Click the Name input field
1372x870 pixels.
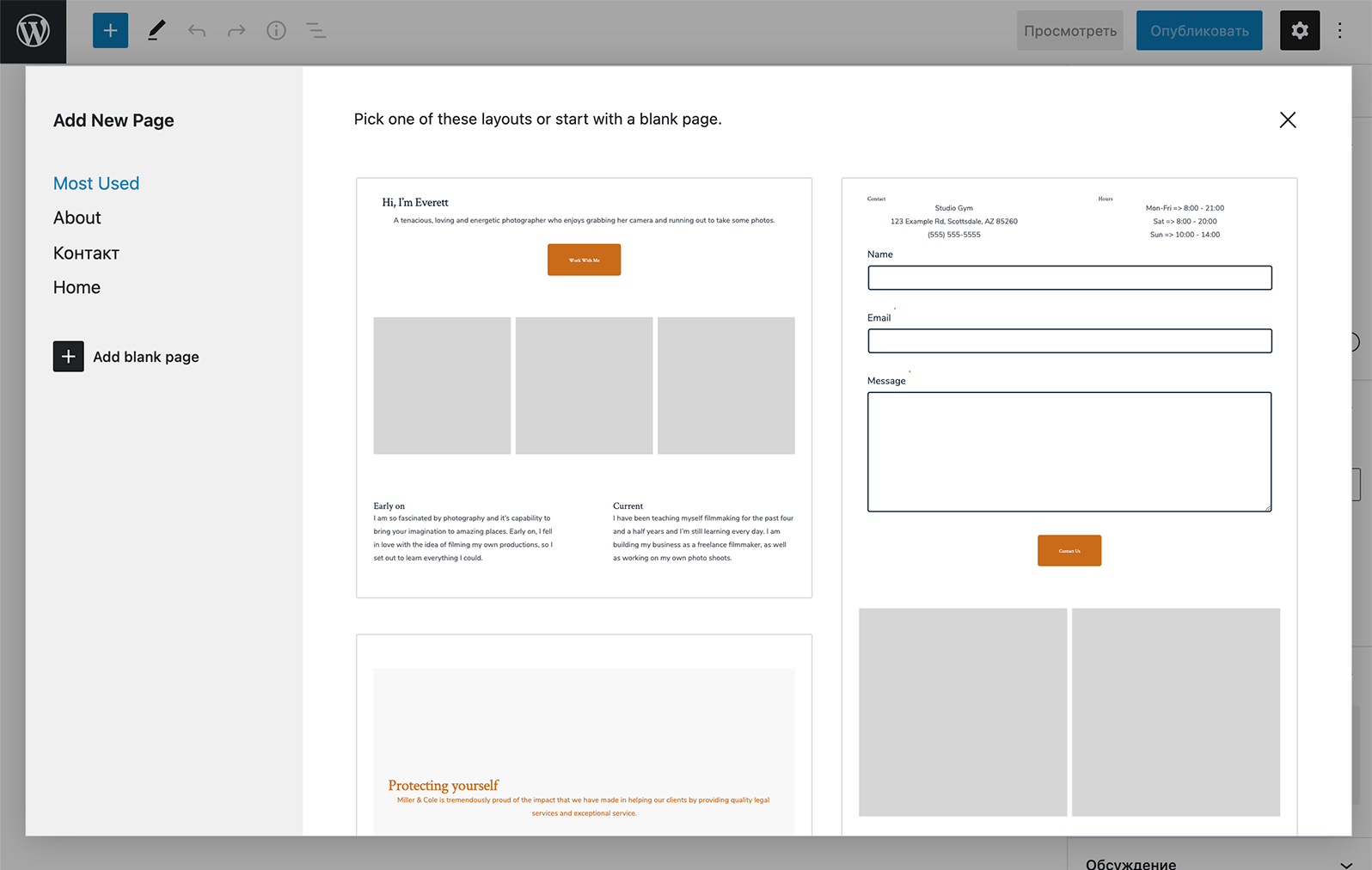click(1069, 278)
